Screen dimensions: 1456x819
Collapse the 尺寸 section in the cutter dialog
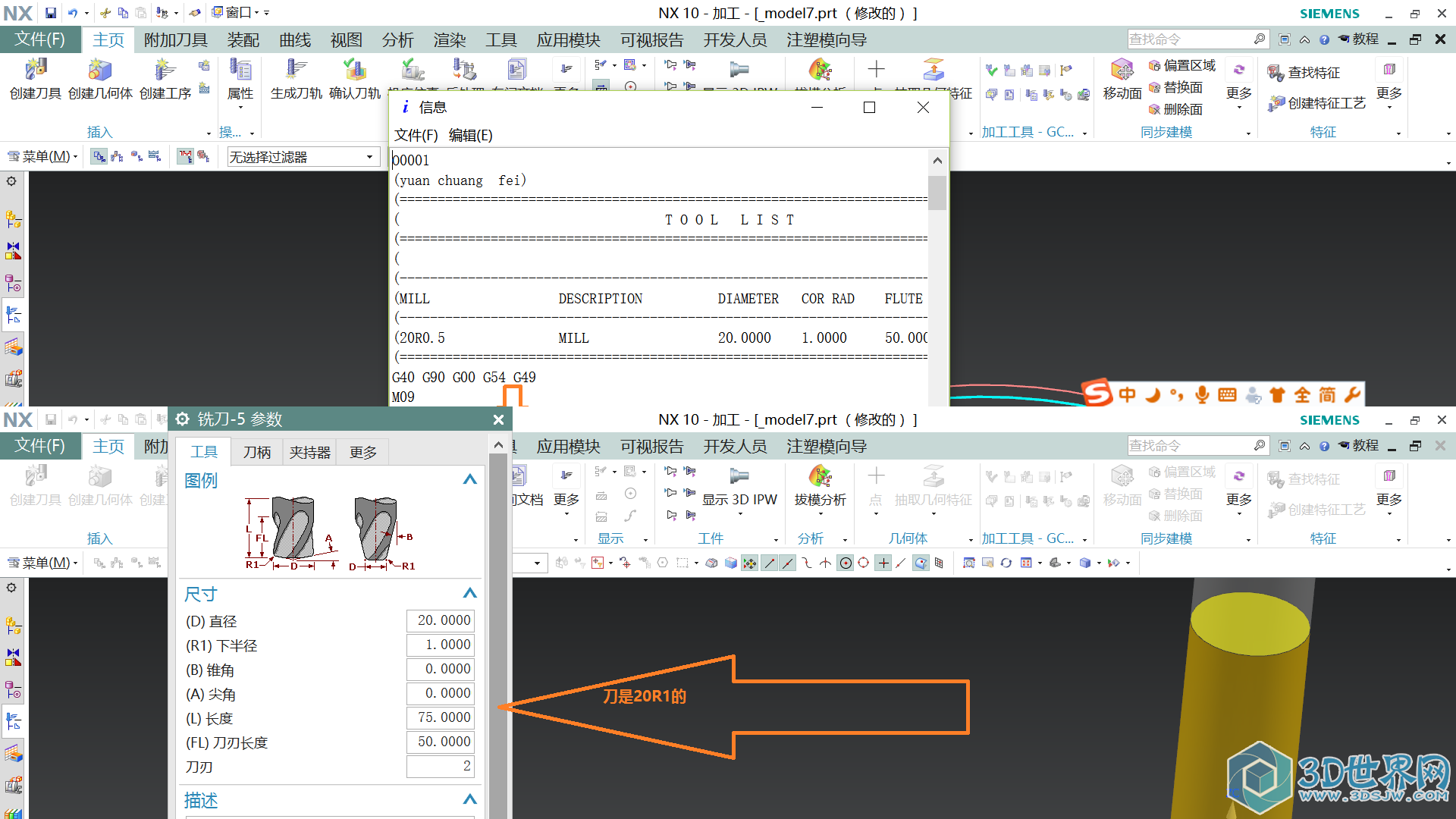coord(469,593)
